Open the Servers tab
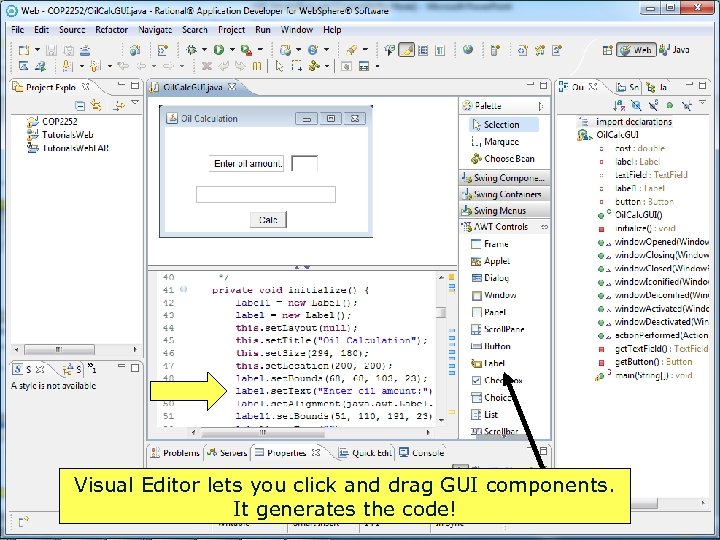Viewport: 720px width, 540px height. [227, 453]
